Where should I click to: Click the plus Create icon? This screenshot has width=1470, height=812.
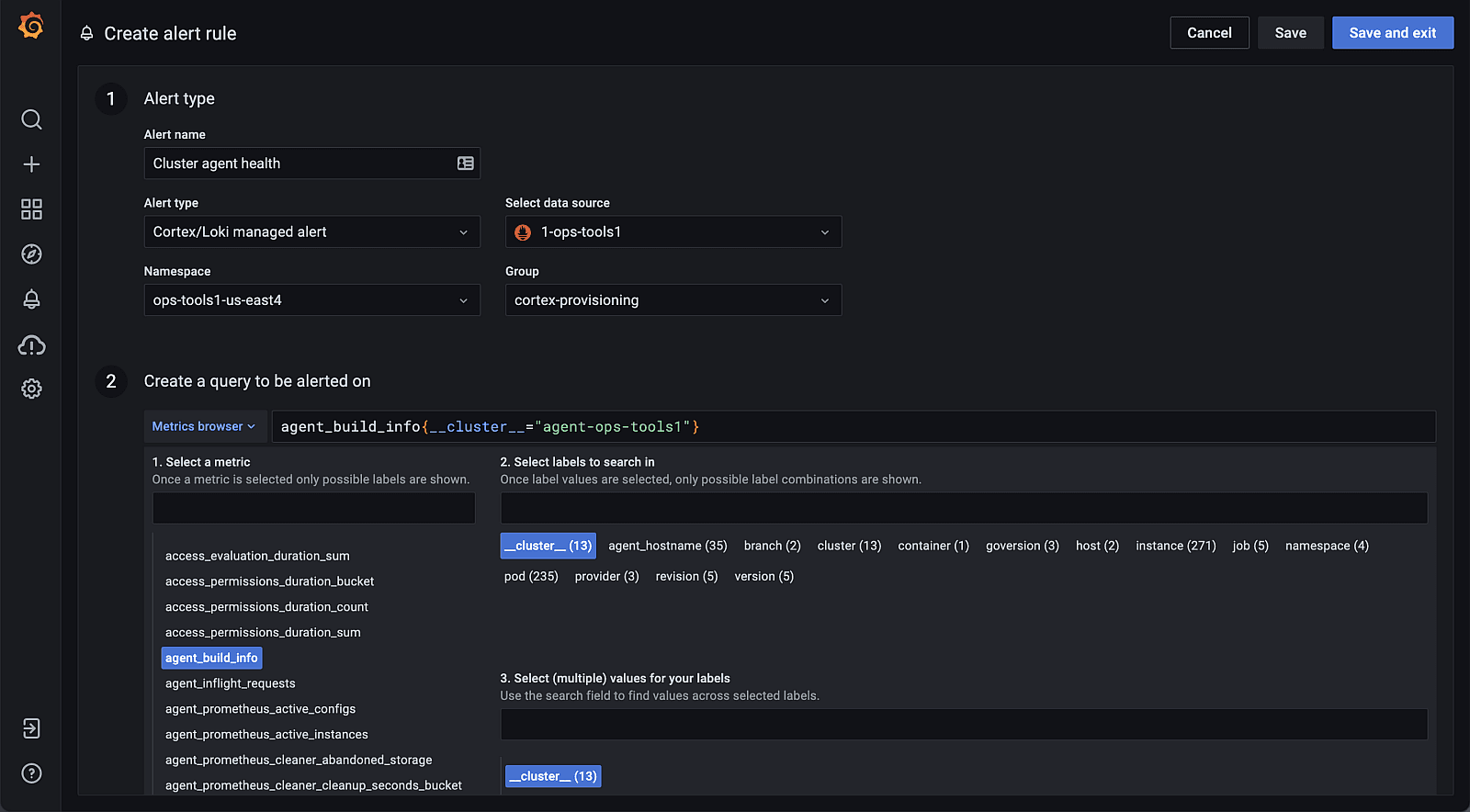pyautogui.click(x=31, y=164)
